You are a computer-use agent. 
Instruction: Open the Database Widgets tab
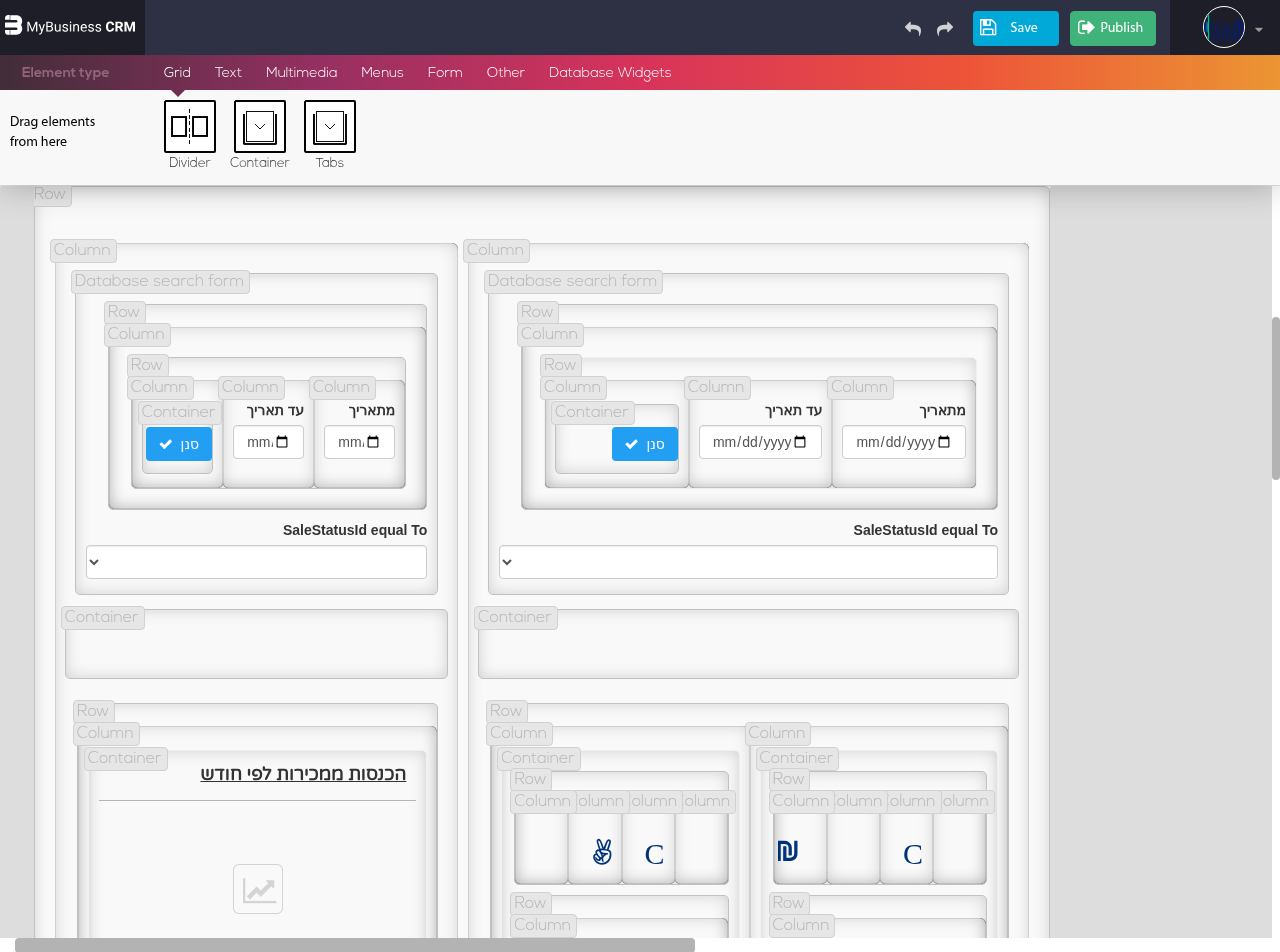[610, 73]
